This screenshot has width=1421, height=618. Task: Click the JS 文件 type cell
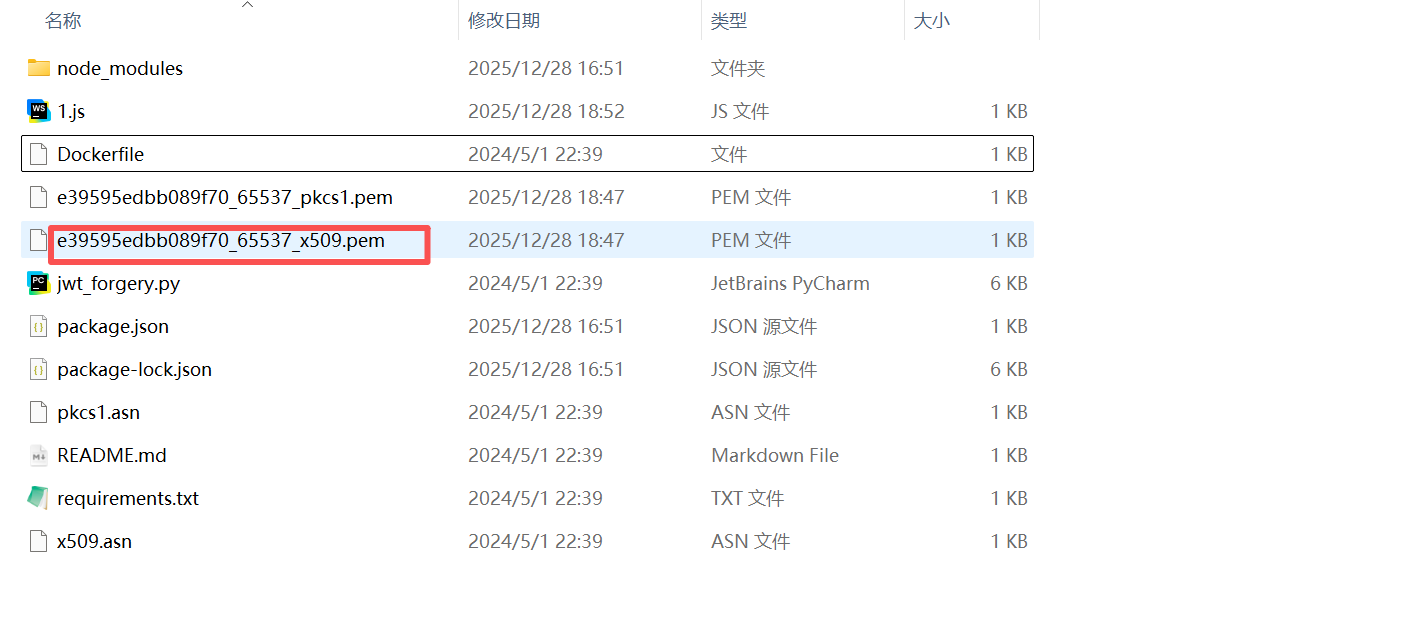coord(740,112)
